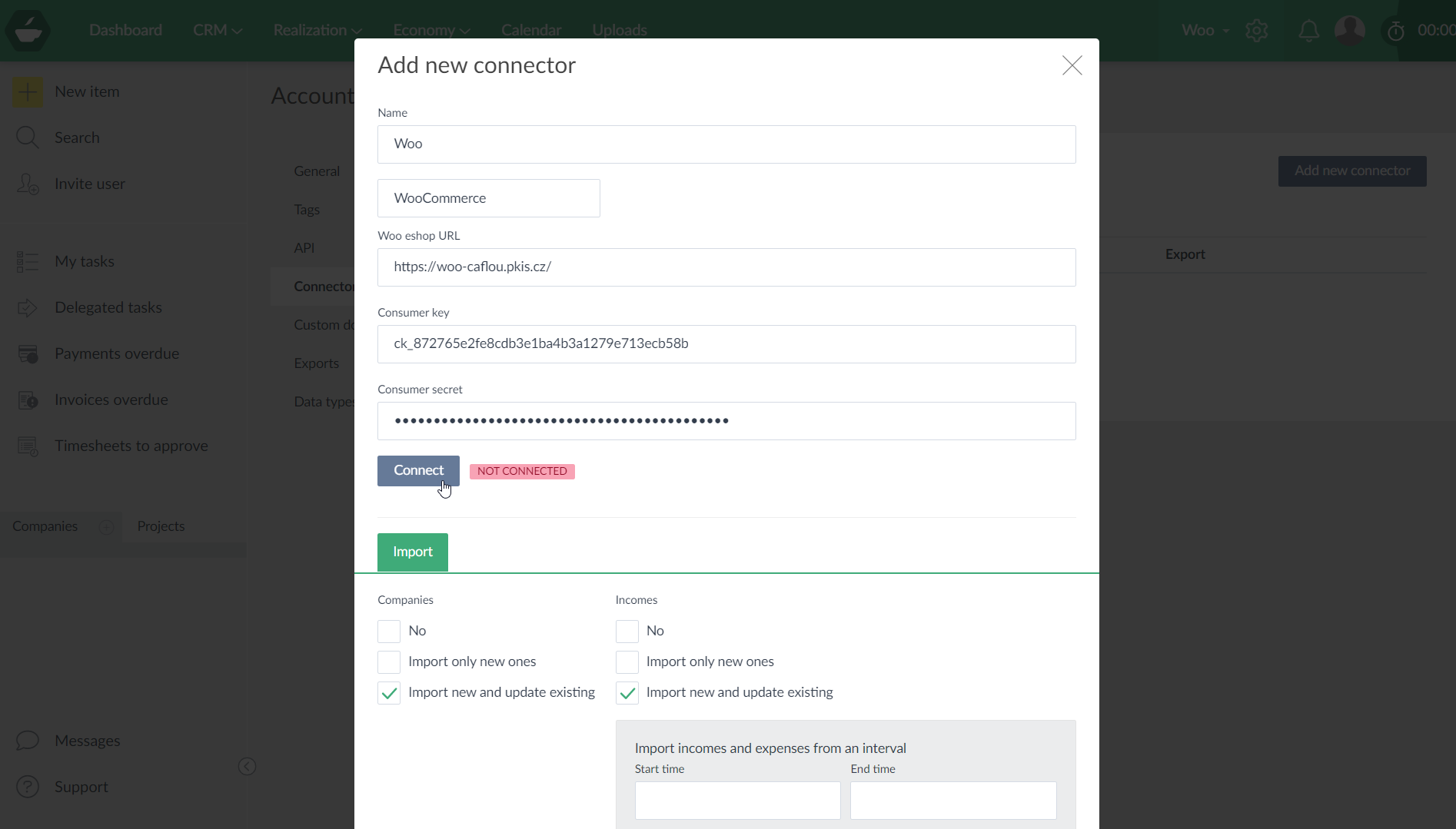Click the settings gear icon
The width and height of the screenshot is (1456, 829).
(1257, 31)
